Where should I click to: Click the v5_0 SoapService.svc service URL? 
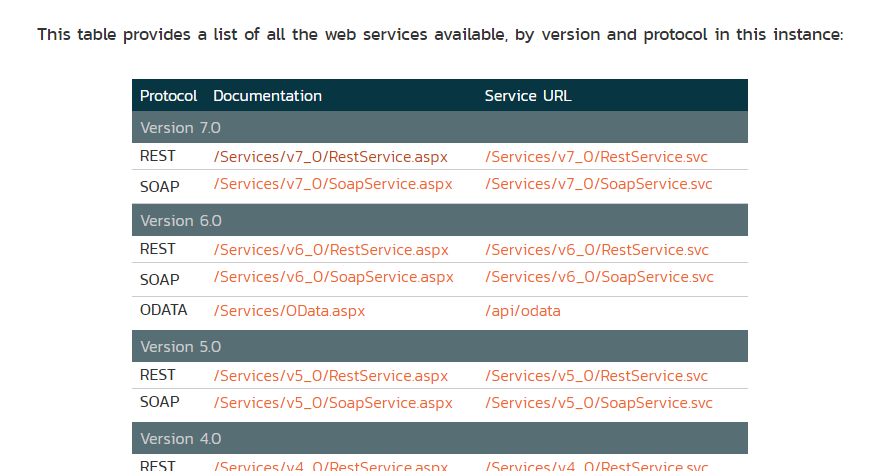click(x=598, y=403)
